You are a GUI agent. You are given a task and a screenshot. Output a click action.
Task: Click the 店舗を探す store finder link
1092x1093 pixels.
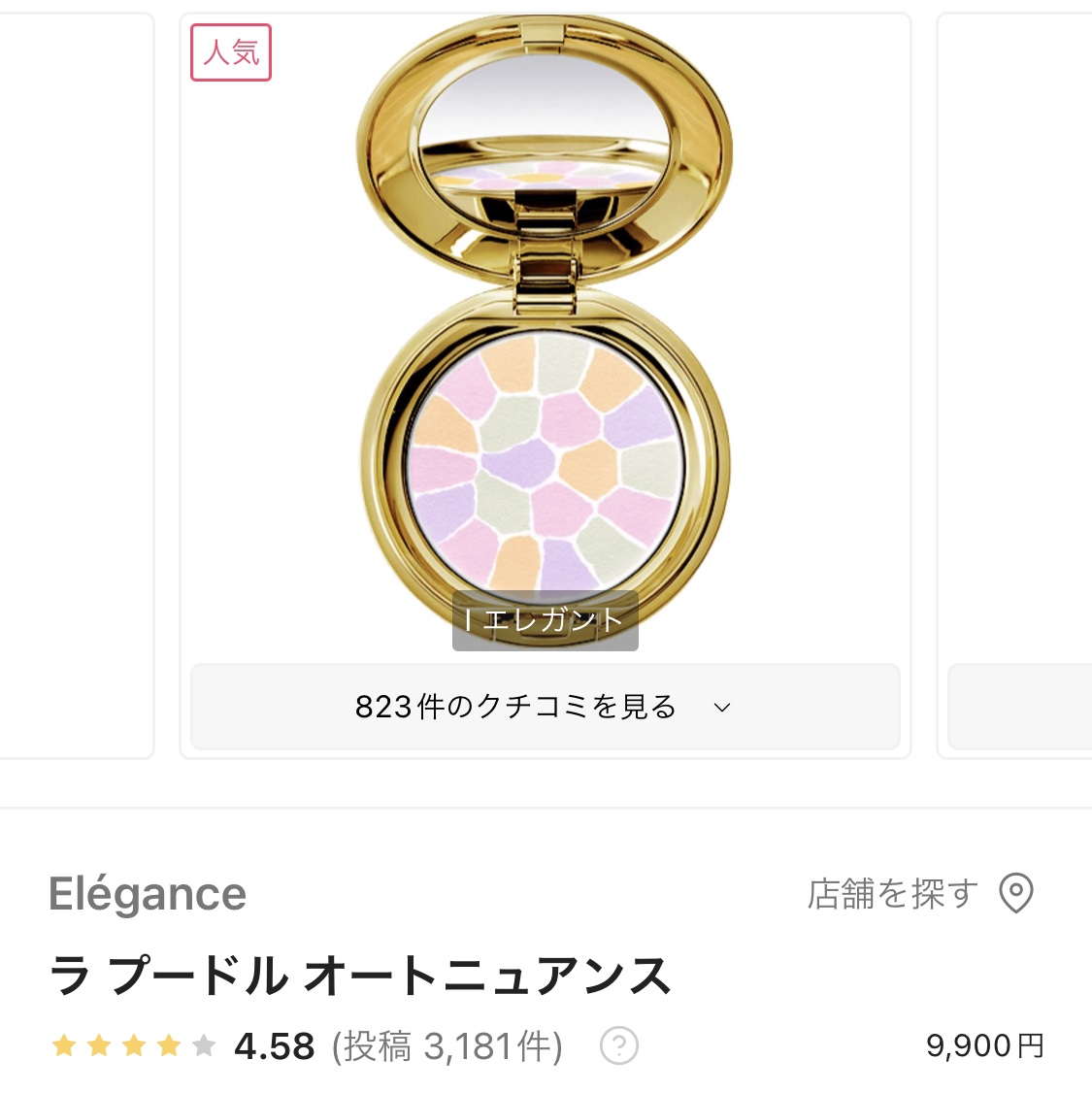point(891,893)
